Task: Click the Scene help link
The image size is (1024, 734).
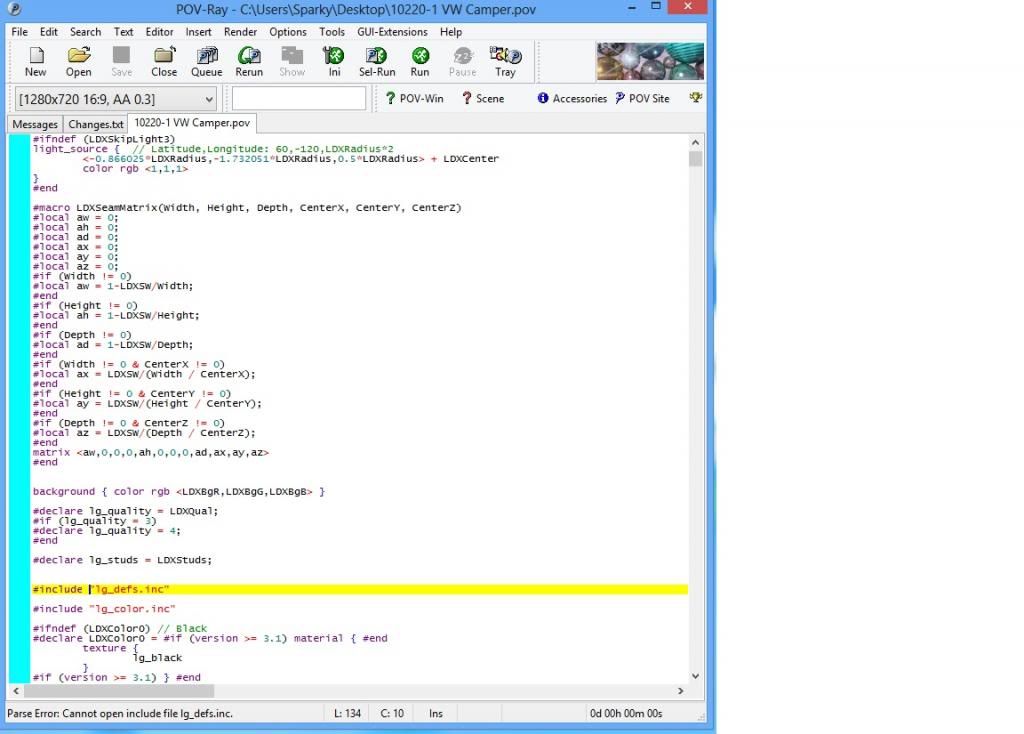Action: pos(483,98)
